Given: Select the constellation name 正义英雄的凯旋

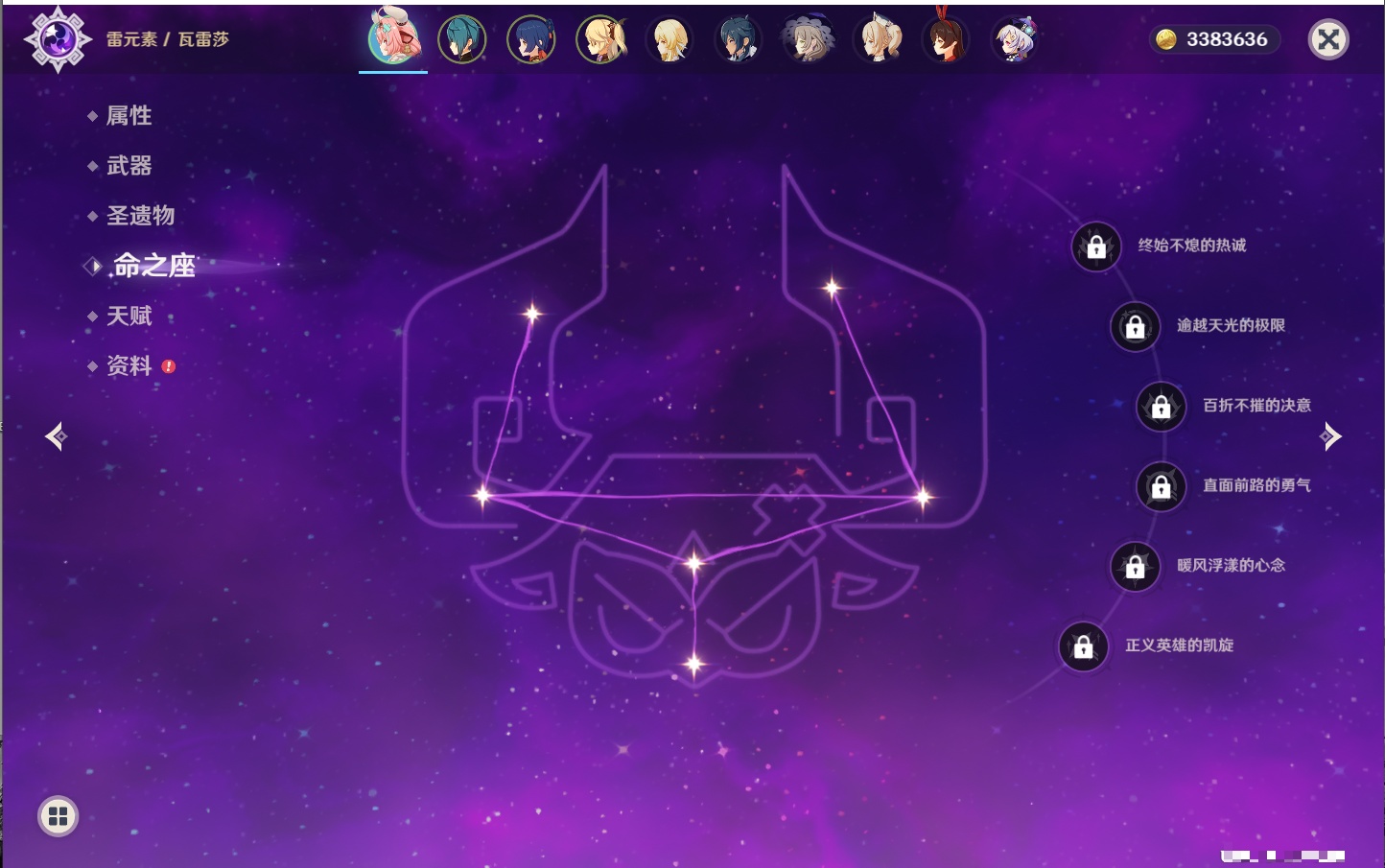Looking at the screenshot, I should coord(1180,645).
